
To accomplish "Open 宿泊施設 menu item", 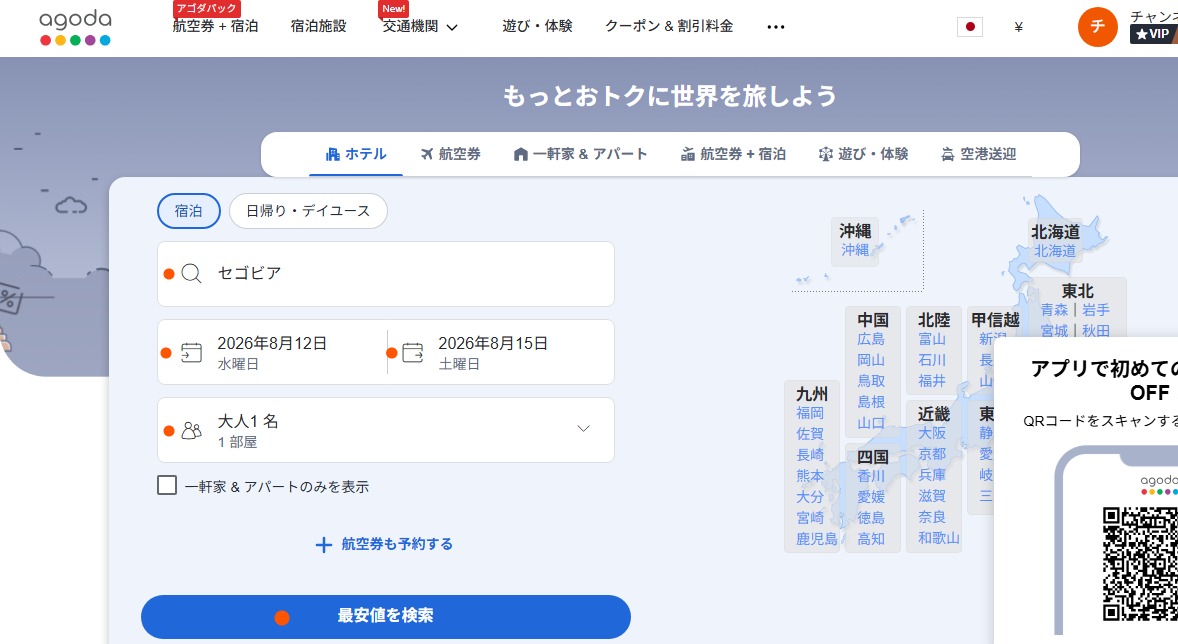I will pyautogui.click(x=319, y=26).
